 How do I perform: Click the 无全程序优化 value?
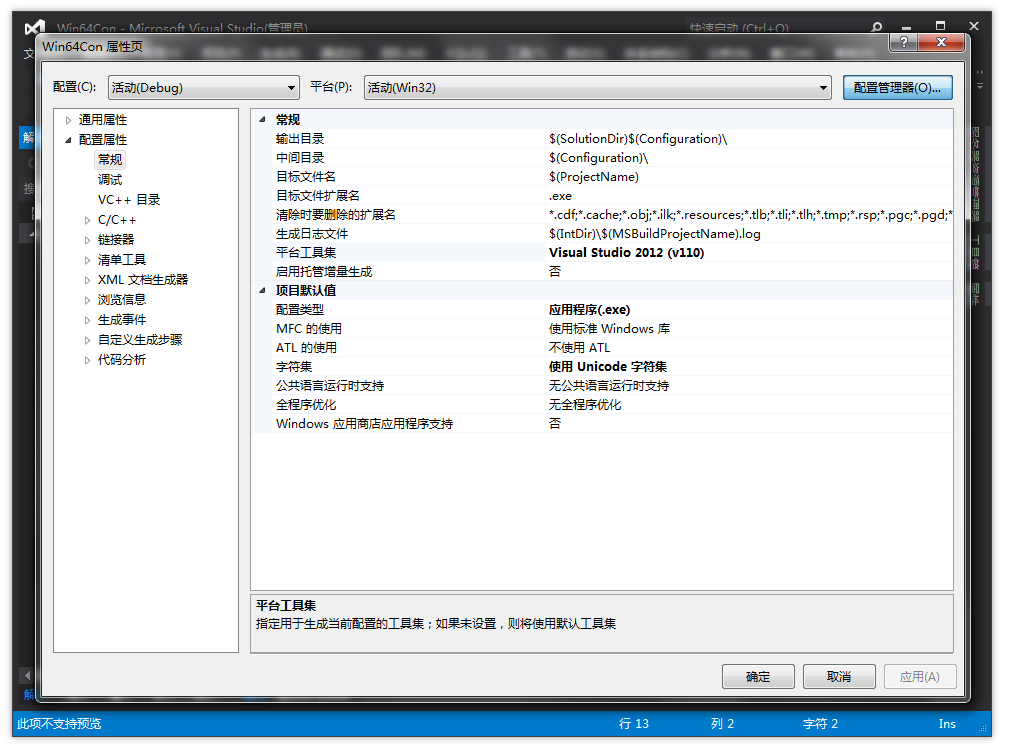coord(584,405)
